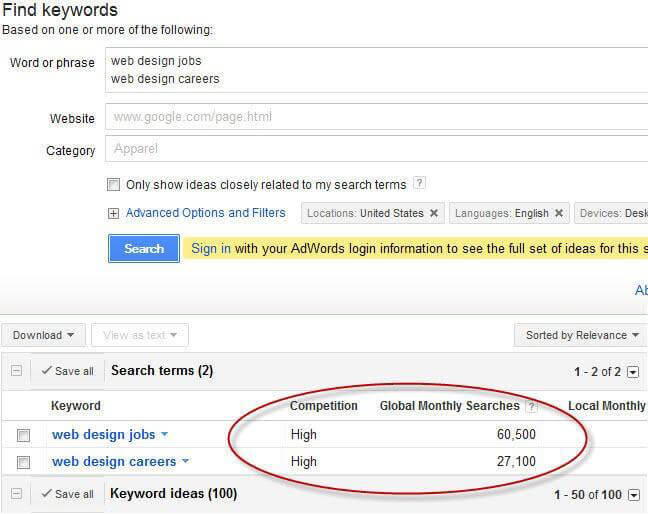Collapse the Search terms section

[x=16, y=371]
